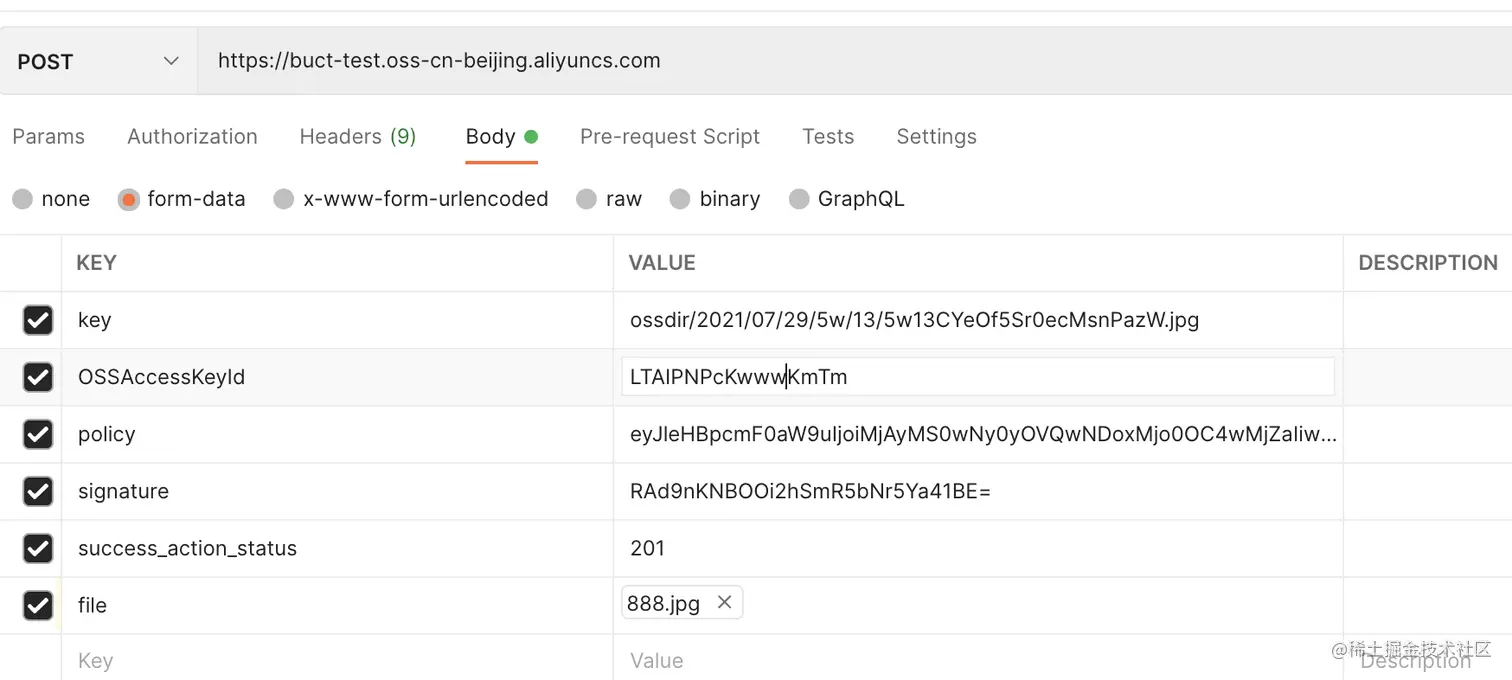Open the Authorization tab
Image resolution: width=1512 pixels, height=680 pixels.
click(x=192, y=137)
